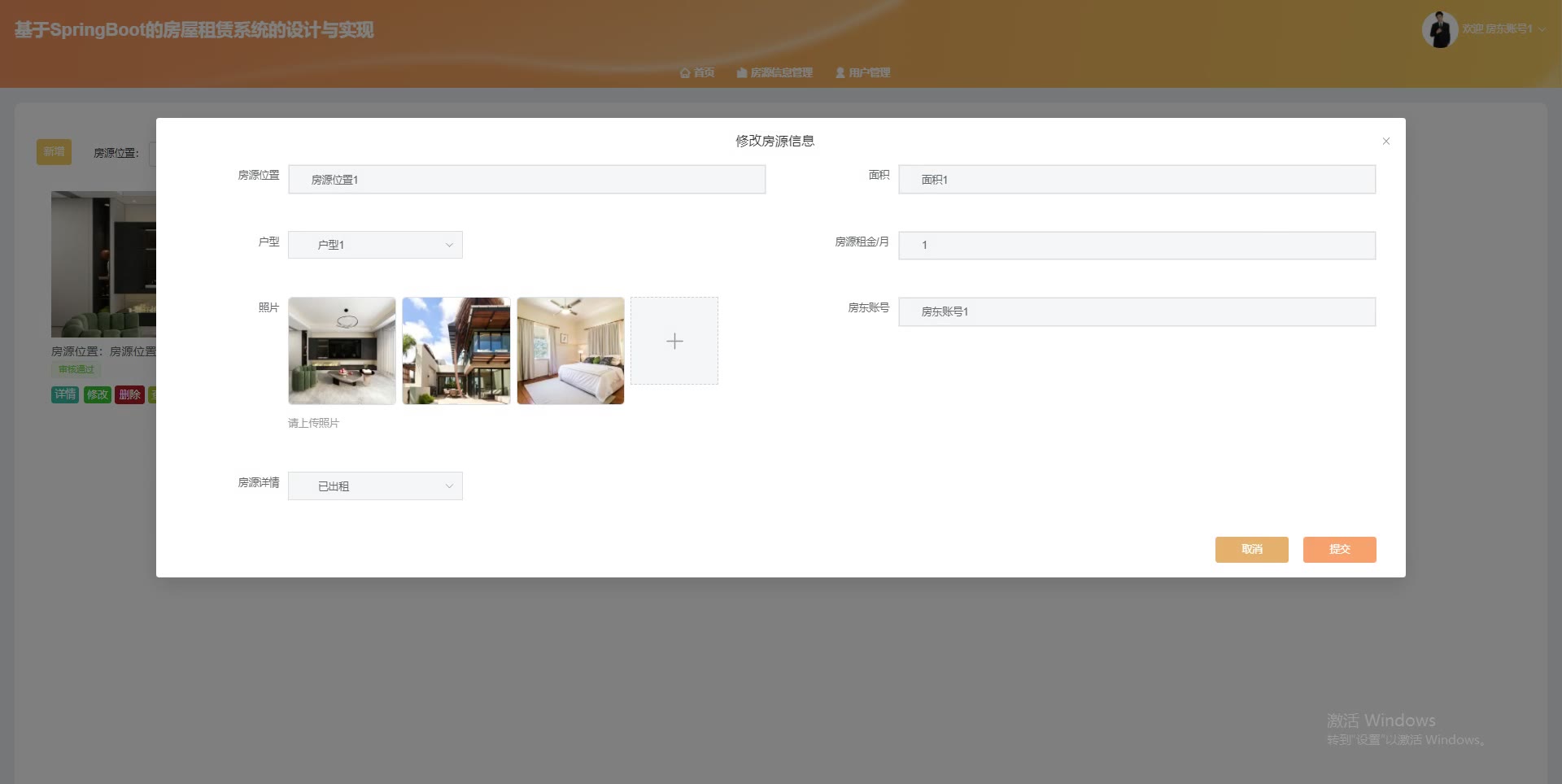Image resolution: width=1562 pixels, height=784 pixels.
Task: Click the 删除 button on listing card
Action: point(129,395)
